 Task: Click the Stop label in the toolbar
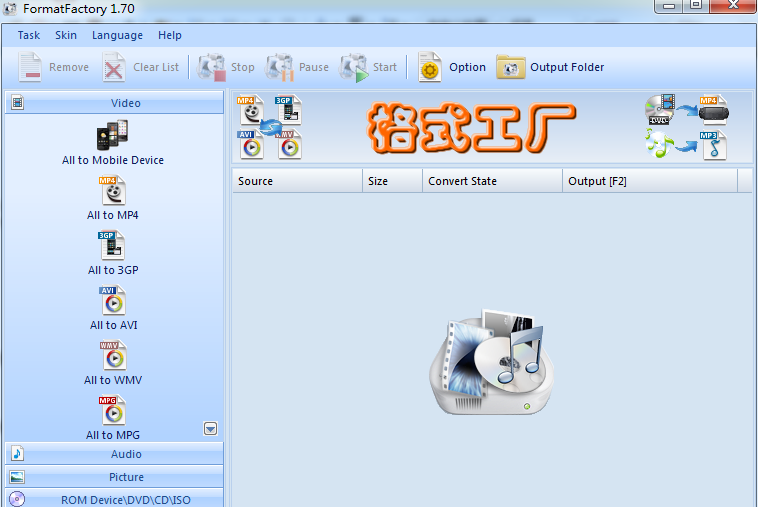click(242, 67)
